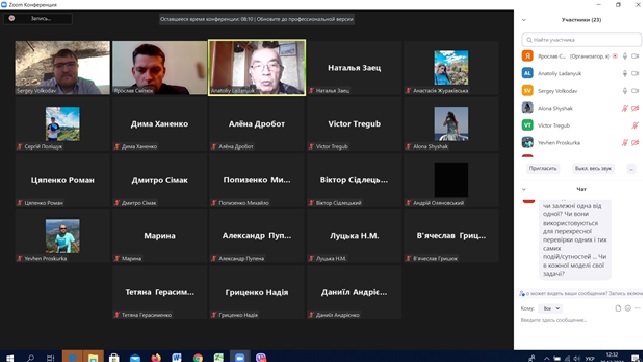Click the recording indicator icon

(x=12, y=18)
